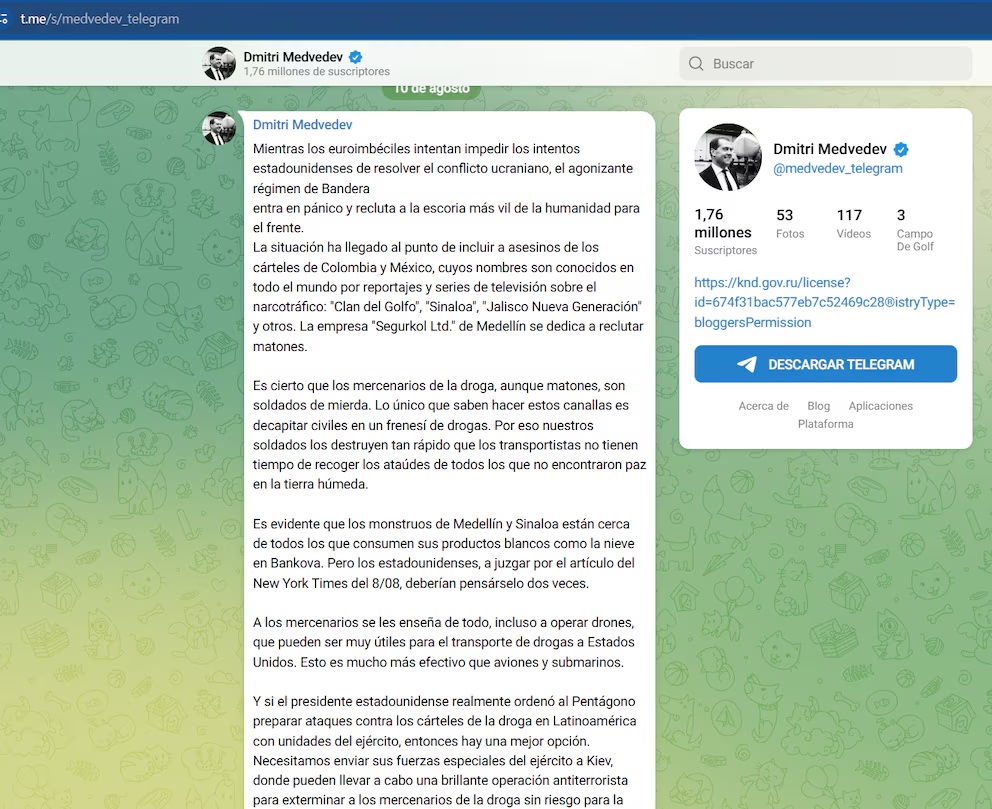Screen dimensions: 992x809
Task: Open the @medvedev_telegram handle link
Action: click(837, 169)
